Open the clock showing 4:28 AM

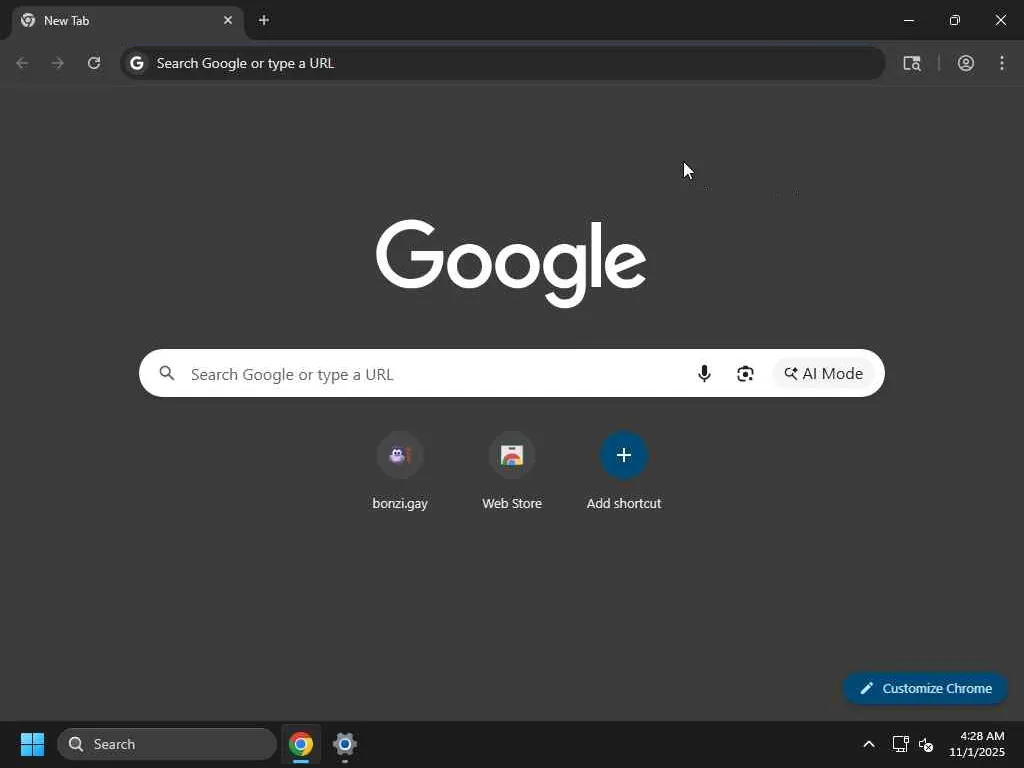[x=977, y=744]
